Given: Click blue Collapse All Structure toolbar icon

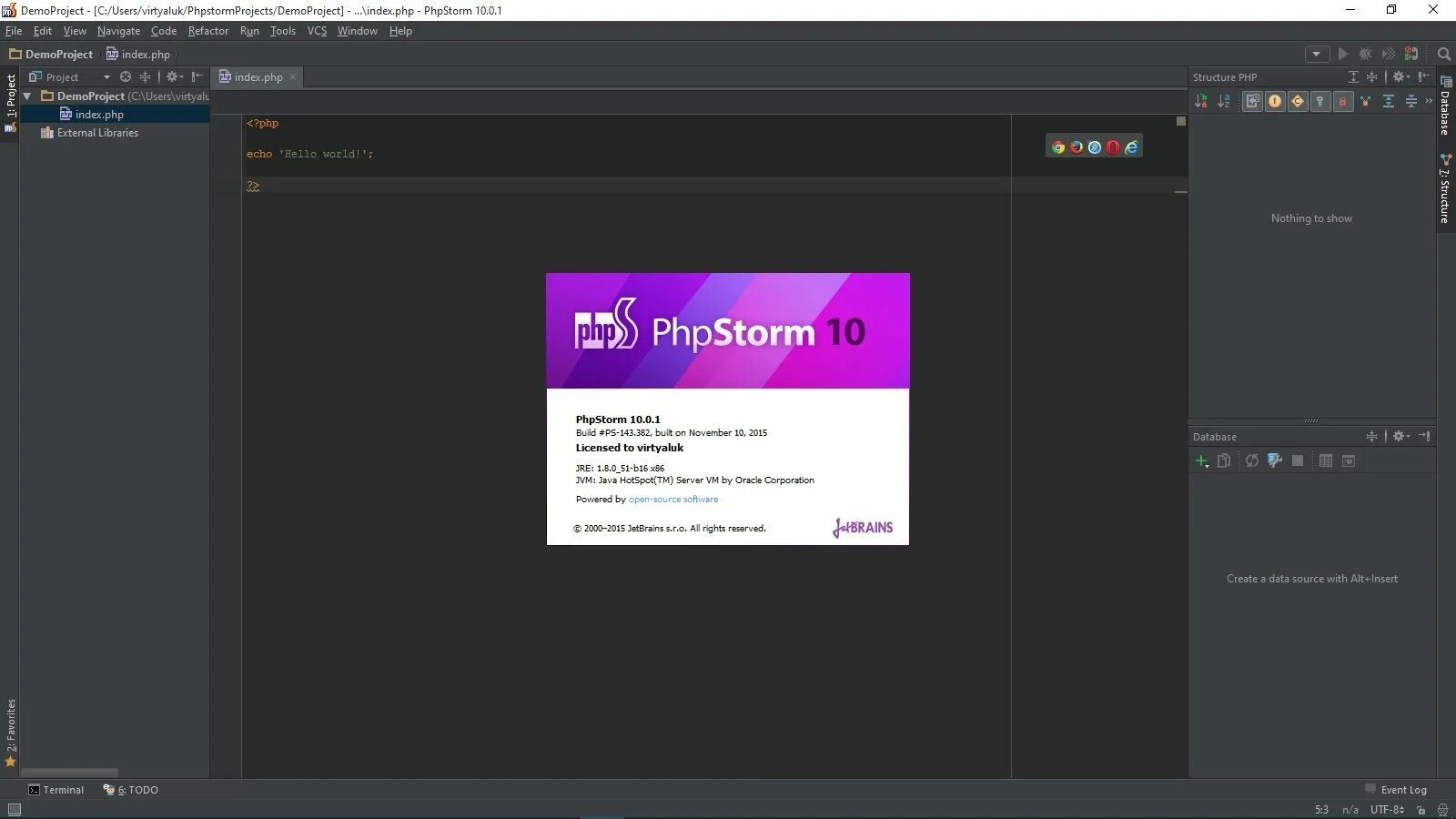Looking at the screenshot, I should [1411, 102].
